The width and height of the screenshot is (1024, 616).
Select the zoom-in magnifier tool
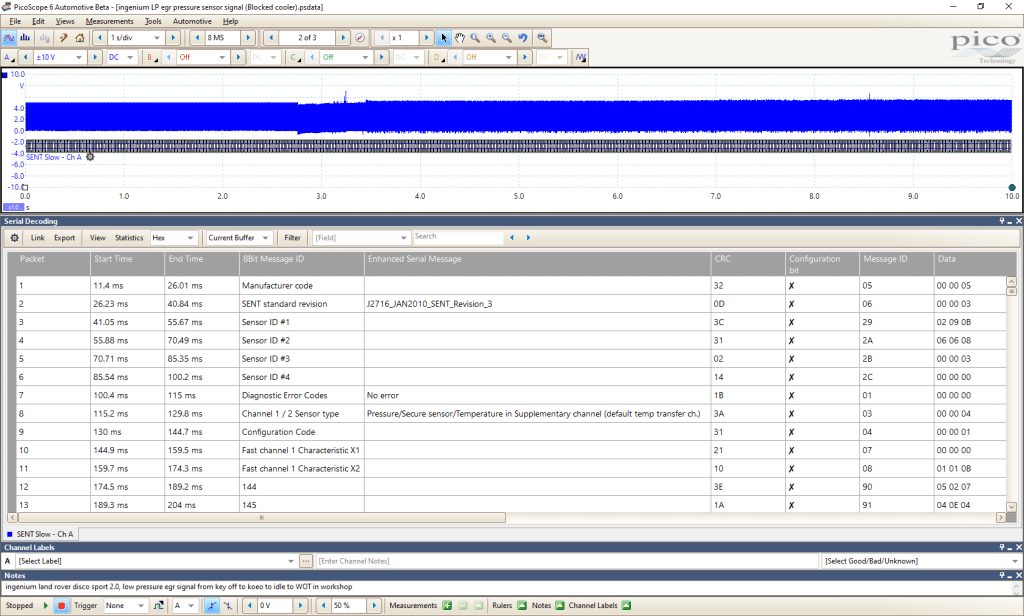coord(491,38)
